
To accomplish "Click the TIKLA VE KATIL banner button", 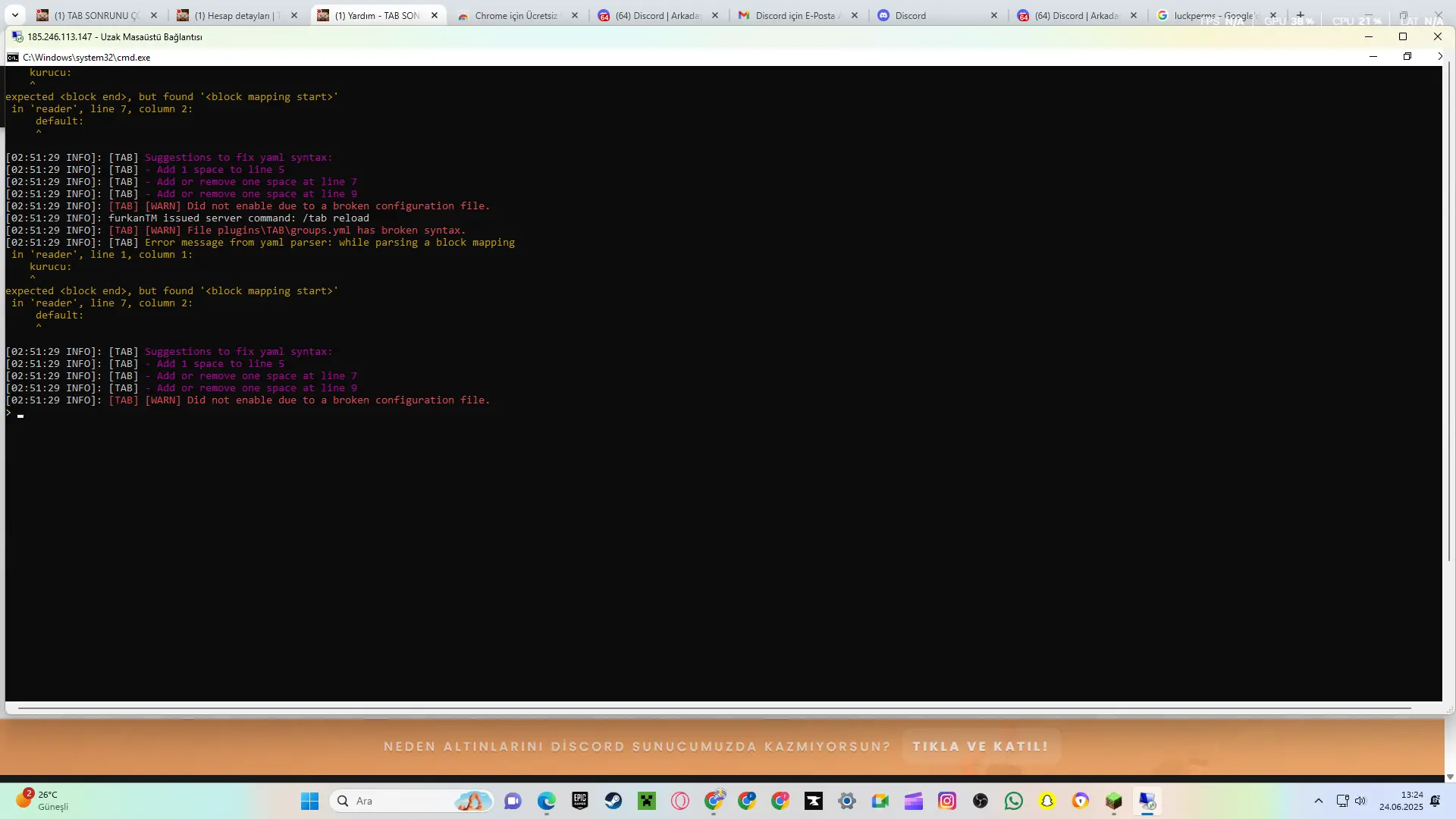I will [981, 746].
